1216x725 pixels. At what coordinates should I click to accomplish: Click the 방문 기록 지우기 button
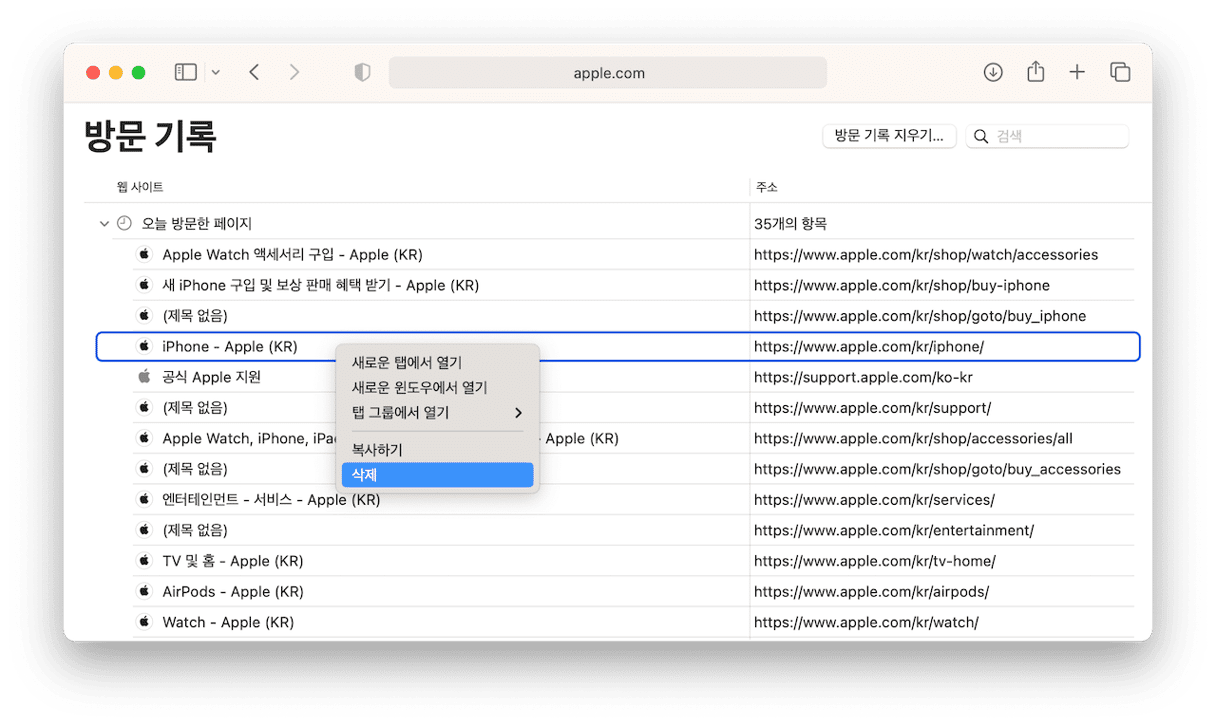coord(889,136)
